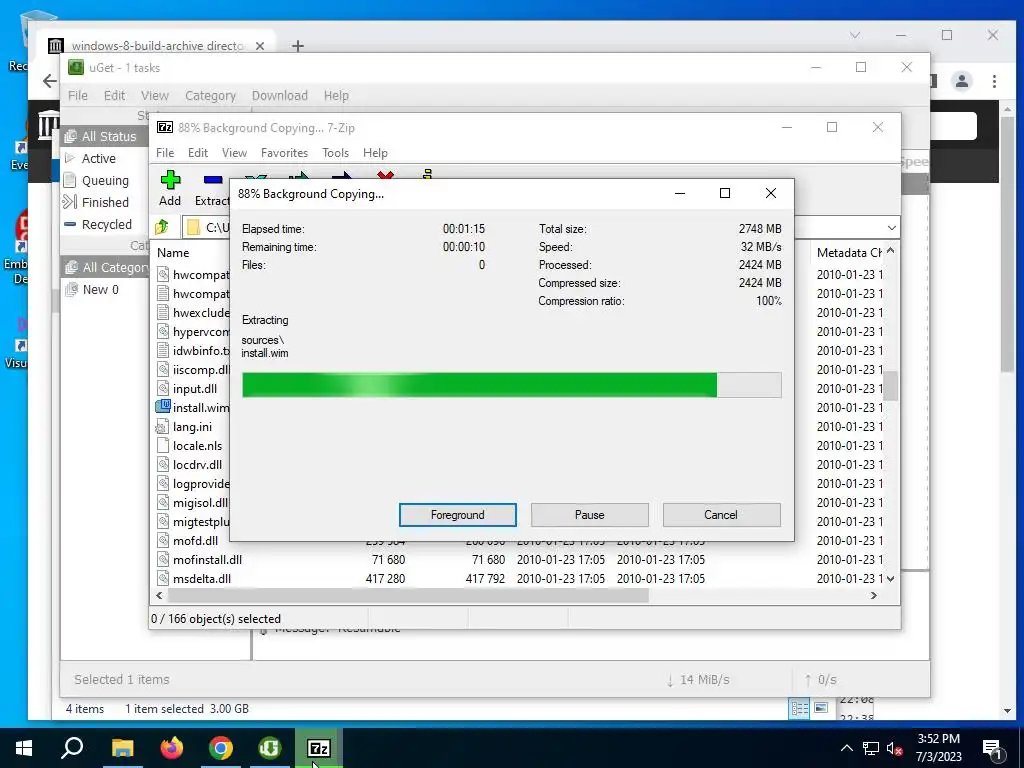Switch Explorer to large icons view
1024x768 pixels.
click(x=821, y=709)
